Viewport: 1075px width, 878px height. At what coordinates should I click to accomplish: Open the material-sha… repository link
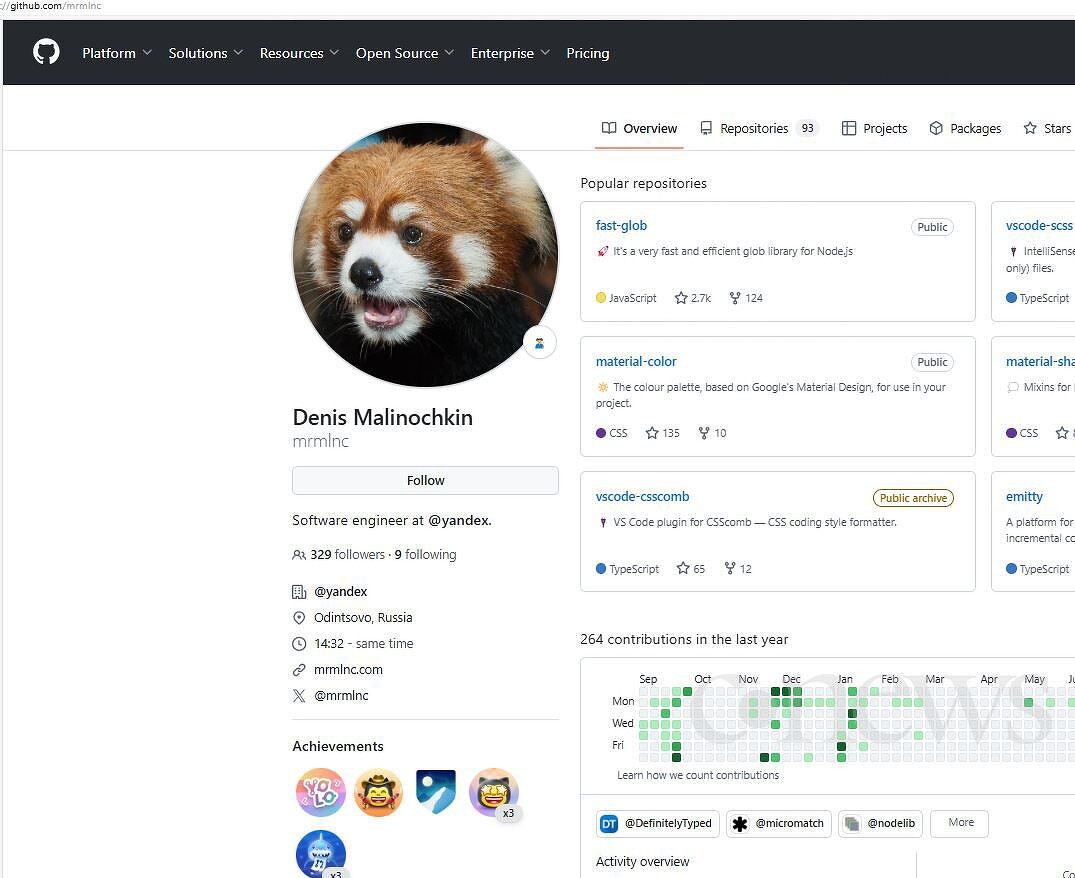click(1039, 361)
